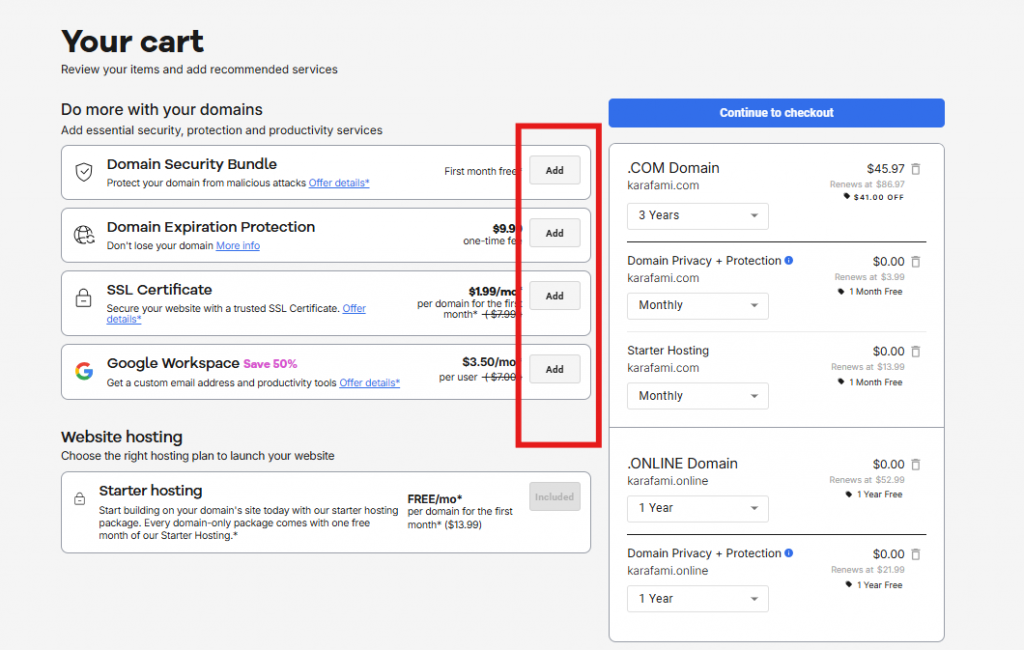Delete the .COM Domain item via trash icon
Screen dimensions: 1024x650
point(916,169)
